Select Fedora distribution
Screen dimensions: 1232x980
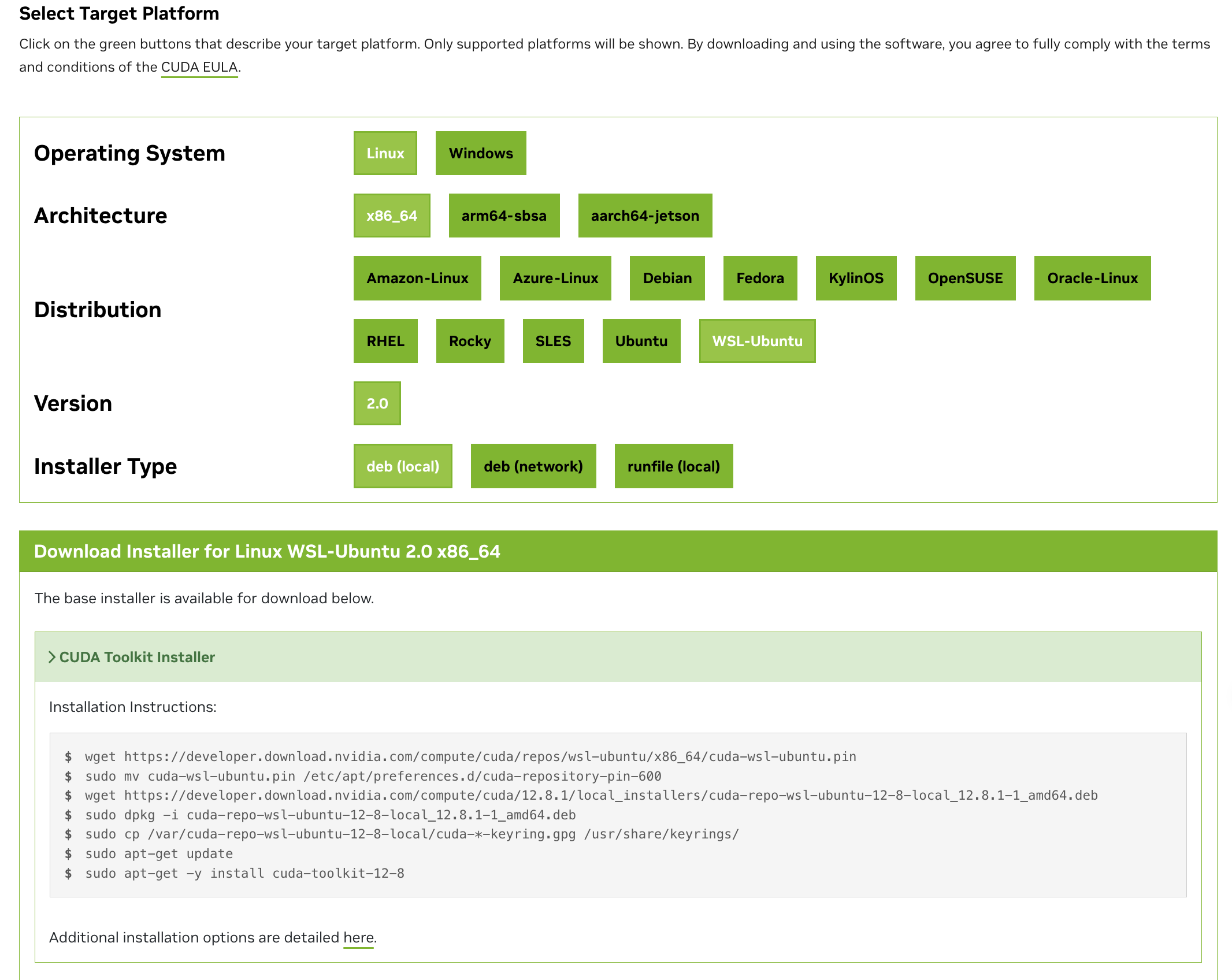(x=760, y=278)
